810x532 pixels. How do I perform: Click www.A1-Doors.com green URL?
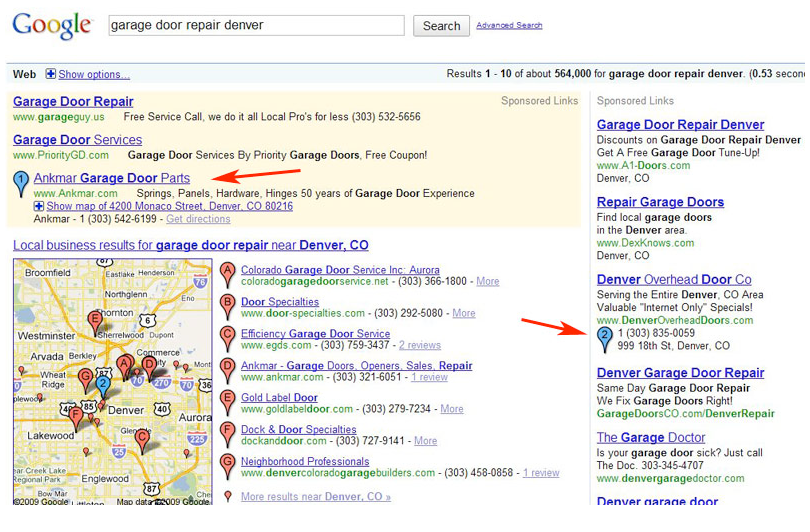point(643,165)
